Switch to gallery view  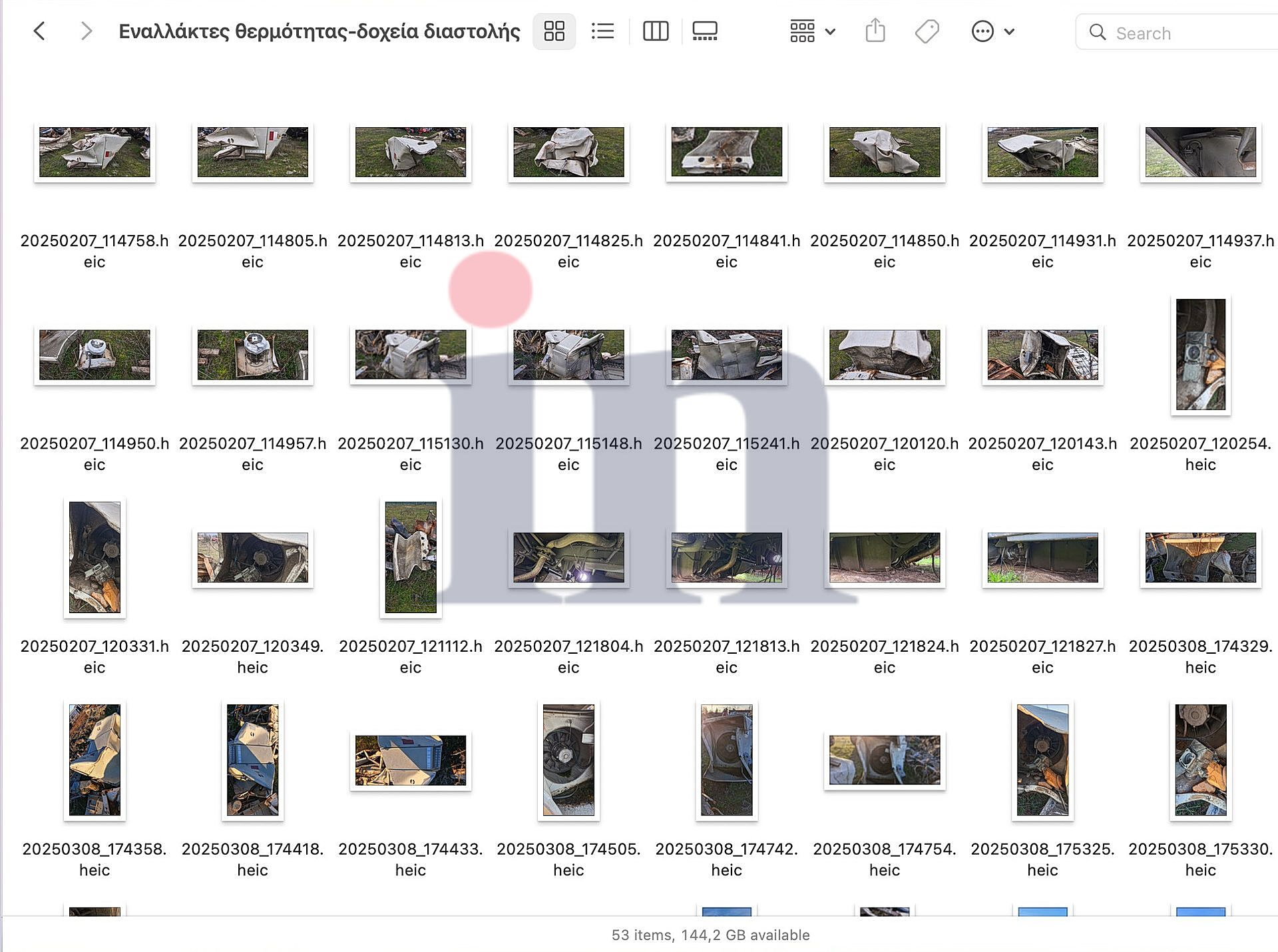705,31
